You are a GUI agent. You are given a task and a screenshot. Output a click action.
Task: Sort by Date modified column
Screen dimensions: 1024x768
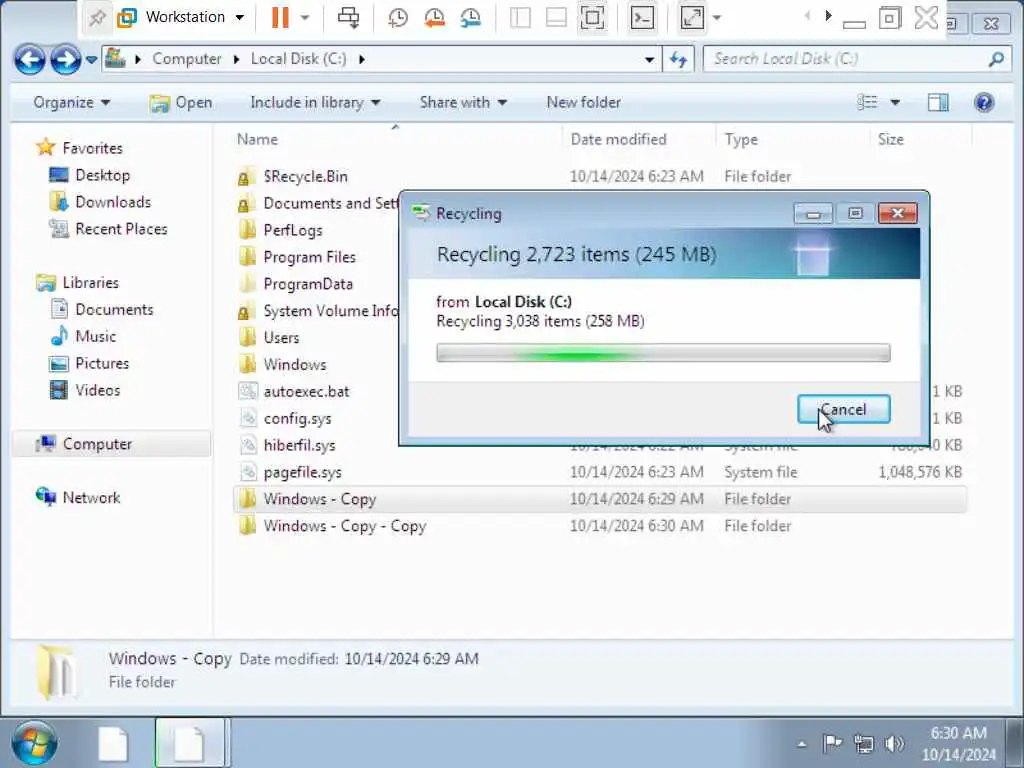pos(618,139)
